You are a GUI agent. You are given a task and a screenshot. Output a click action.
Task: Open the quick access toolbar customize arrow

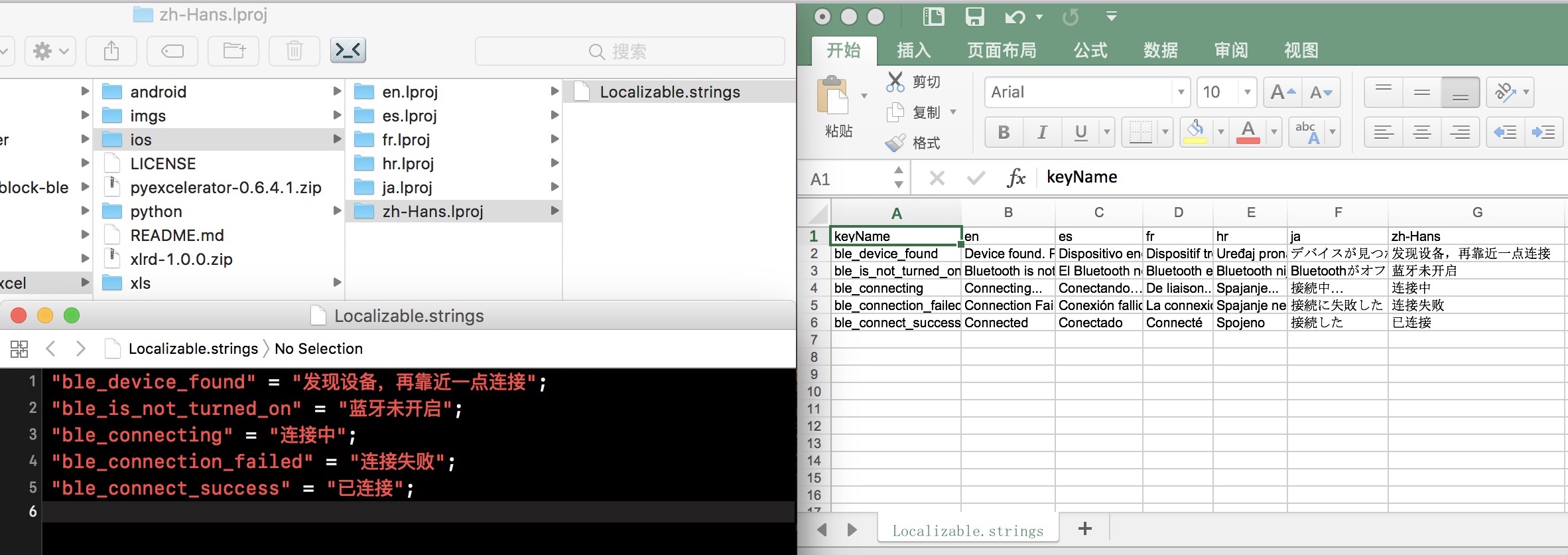(1112, 17)
